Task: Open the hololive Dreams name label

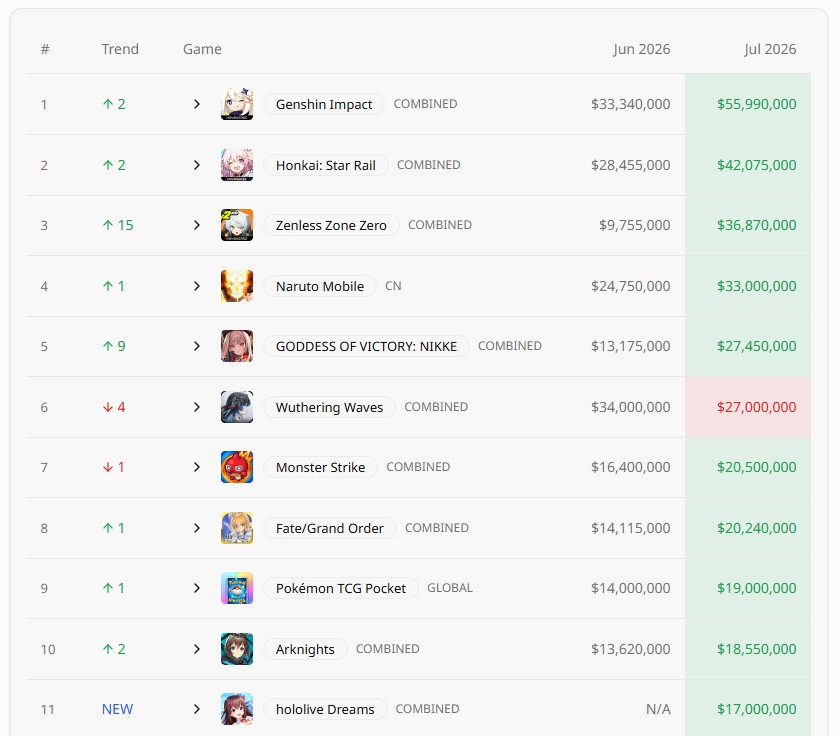Action: pyautogui.click(x=325, y=709)
